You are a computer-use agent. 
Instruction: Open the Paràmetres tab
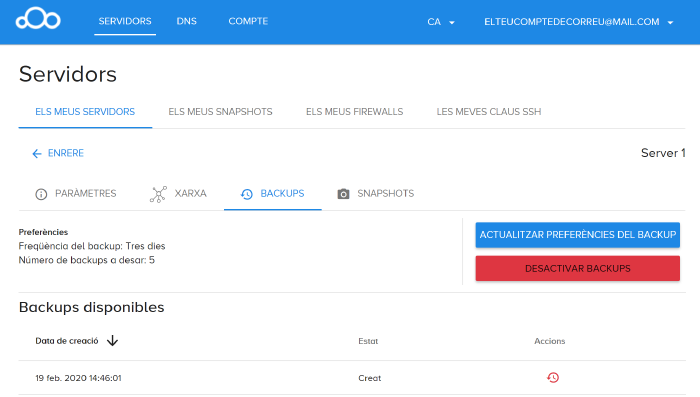[x=75, y=193]
